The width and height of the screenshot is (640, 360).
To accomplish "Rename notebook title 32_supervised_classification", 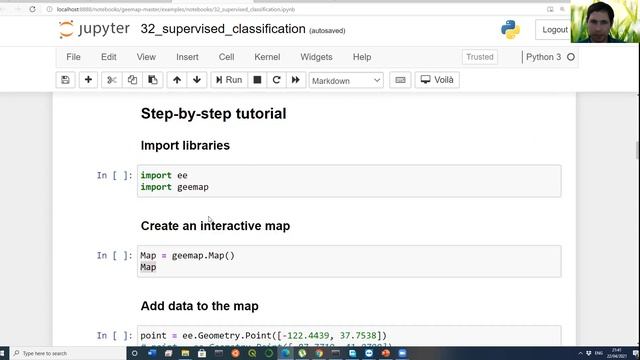I will click(223, 29).
